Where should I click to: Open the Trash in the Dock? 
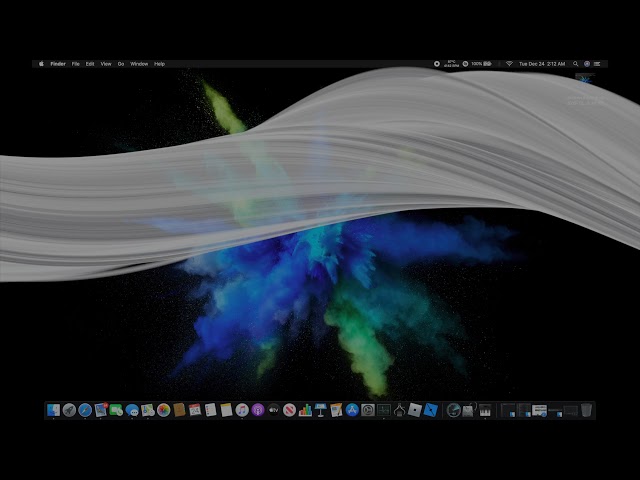(586, 410)
